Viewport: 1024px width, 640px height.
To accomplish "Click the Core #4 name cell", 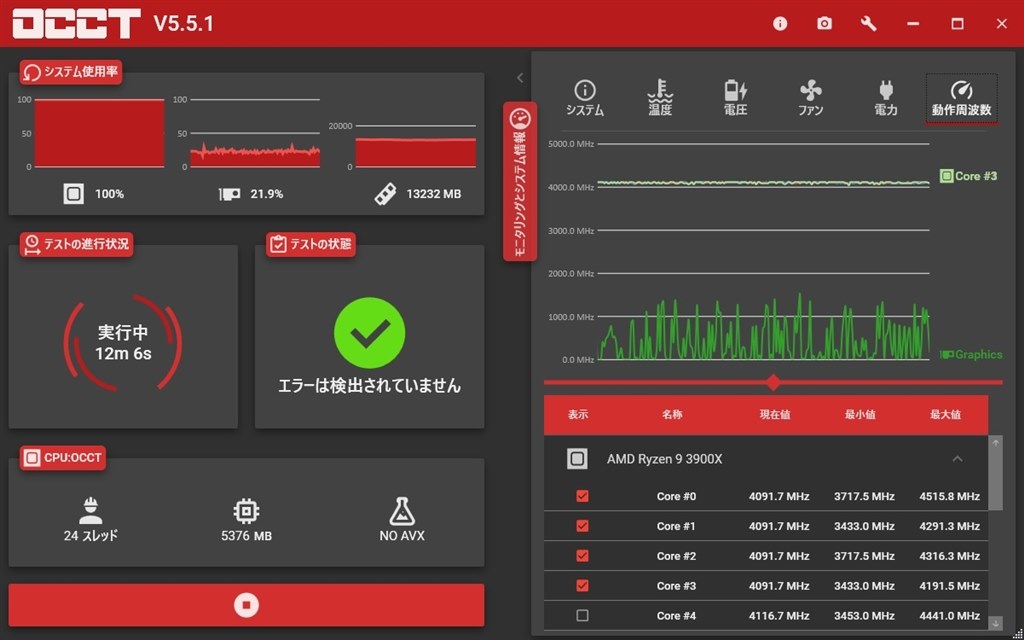I will click(677, 616).
